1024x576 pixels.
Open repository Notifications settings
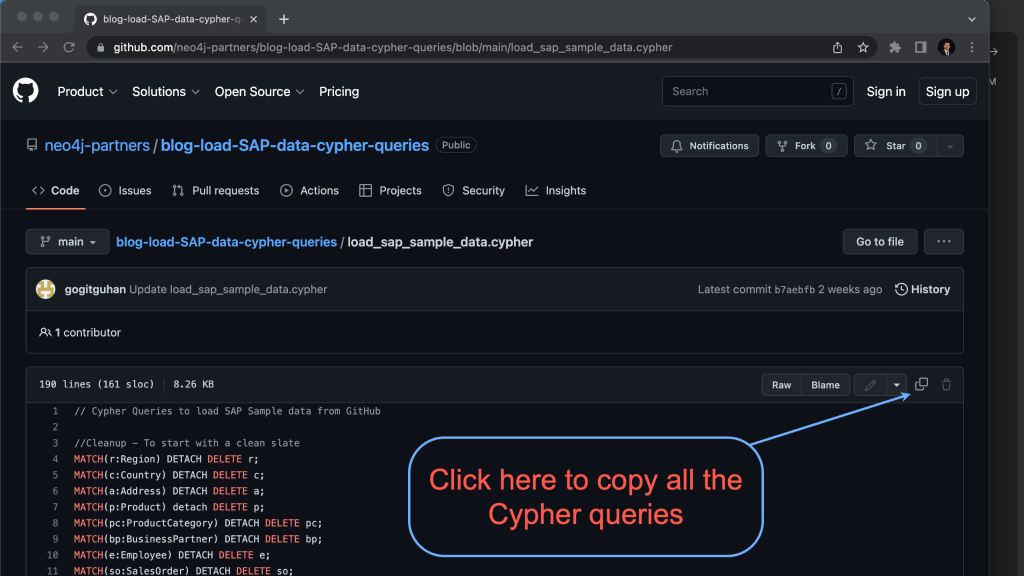[709, 145]
